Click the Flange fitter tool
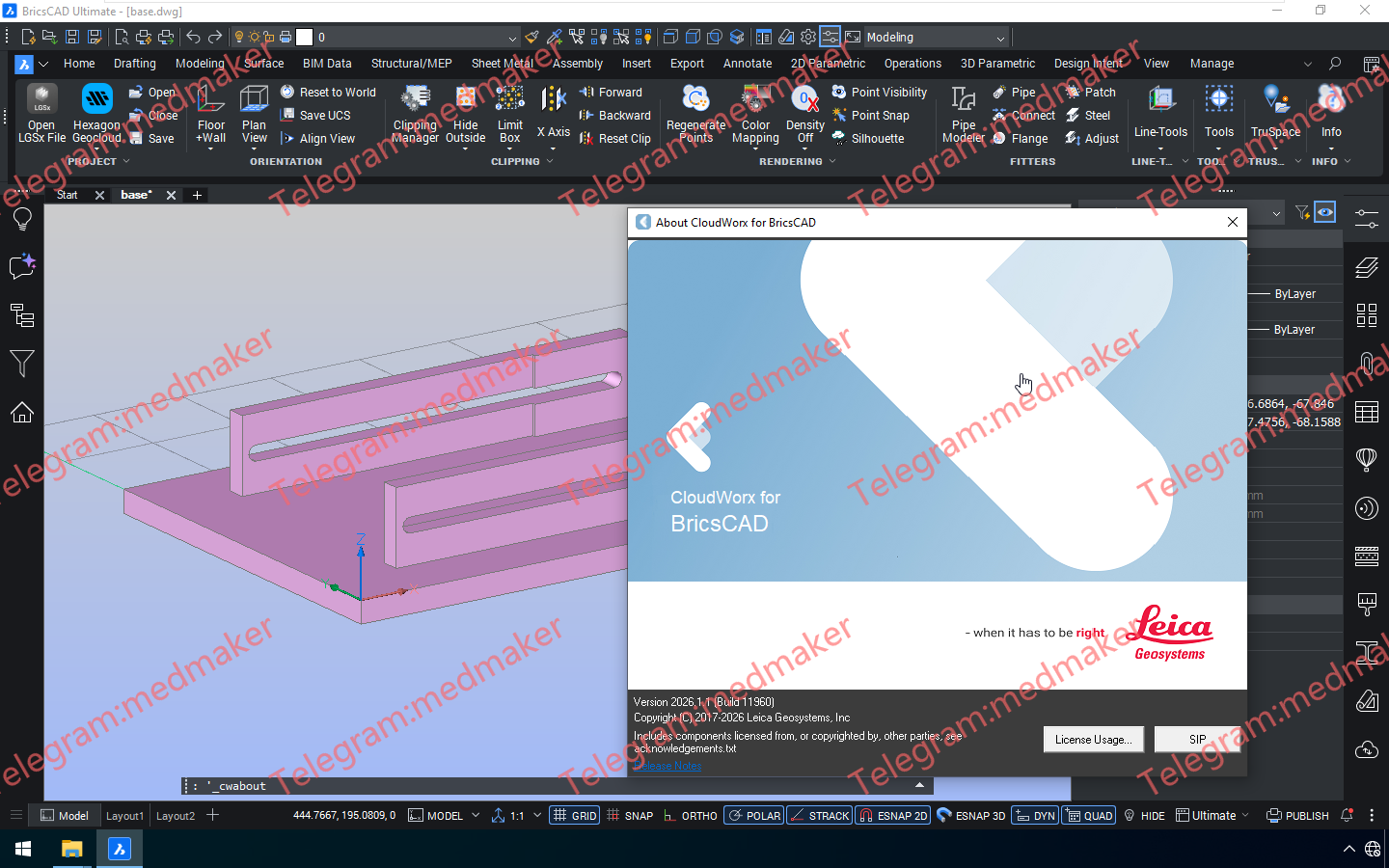1389x868 pixels. 1021,138
